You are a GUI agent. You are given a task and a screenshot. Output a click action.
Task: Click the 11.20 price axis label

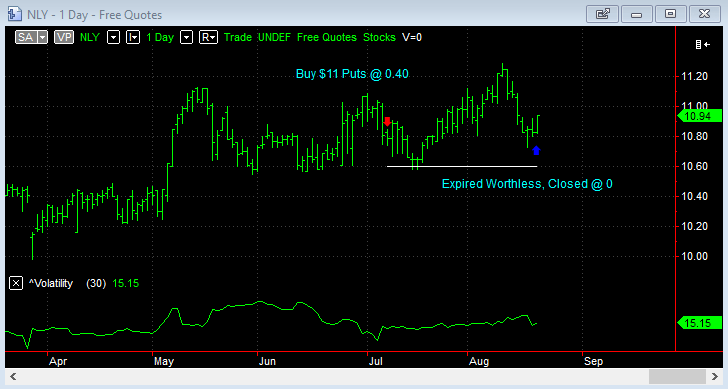click(694, 76)
